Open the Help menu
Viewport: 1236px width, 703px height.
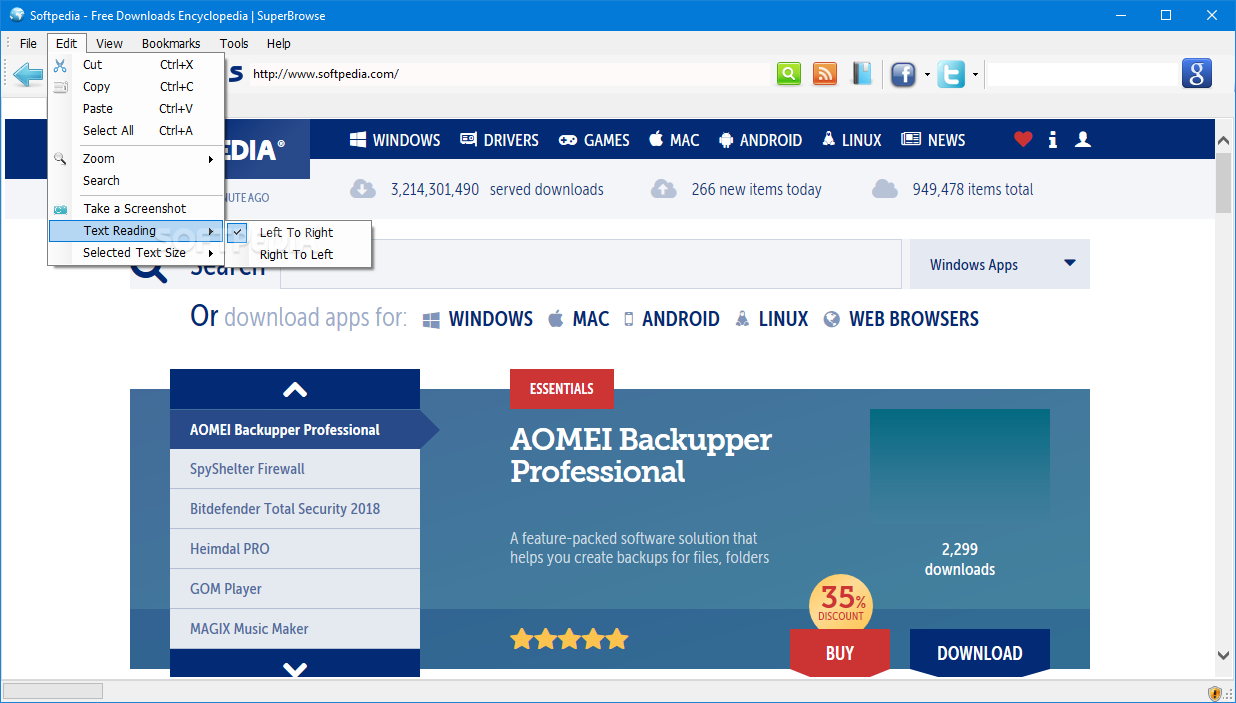click(x=279, y=43)
